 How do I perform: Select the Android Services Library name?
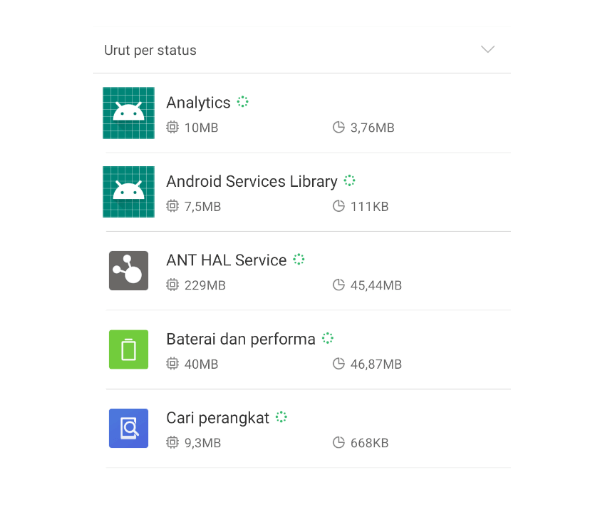(x=252, y=182)
